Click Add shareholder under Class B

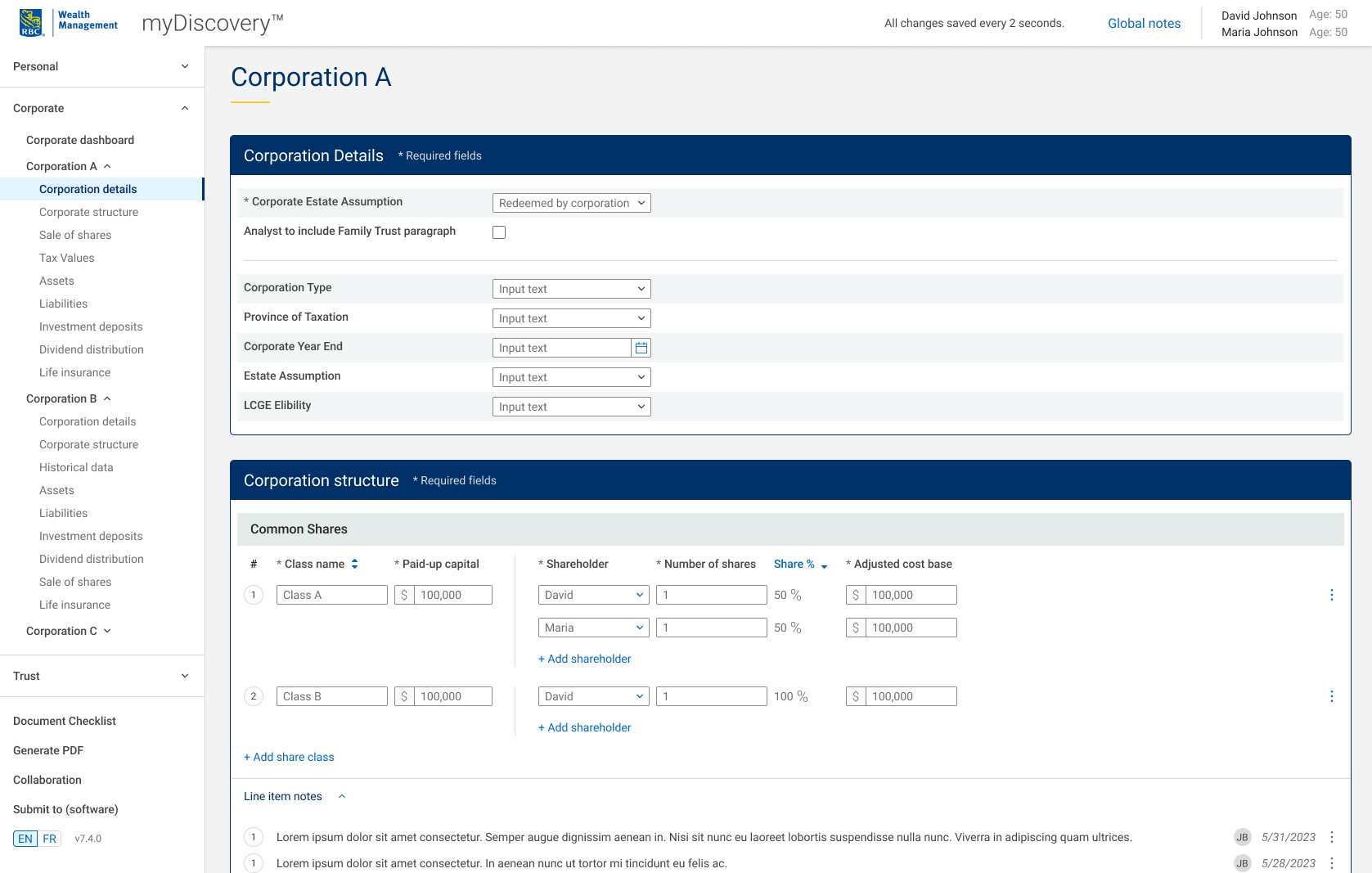click(585, 727)
